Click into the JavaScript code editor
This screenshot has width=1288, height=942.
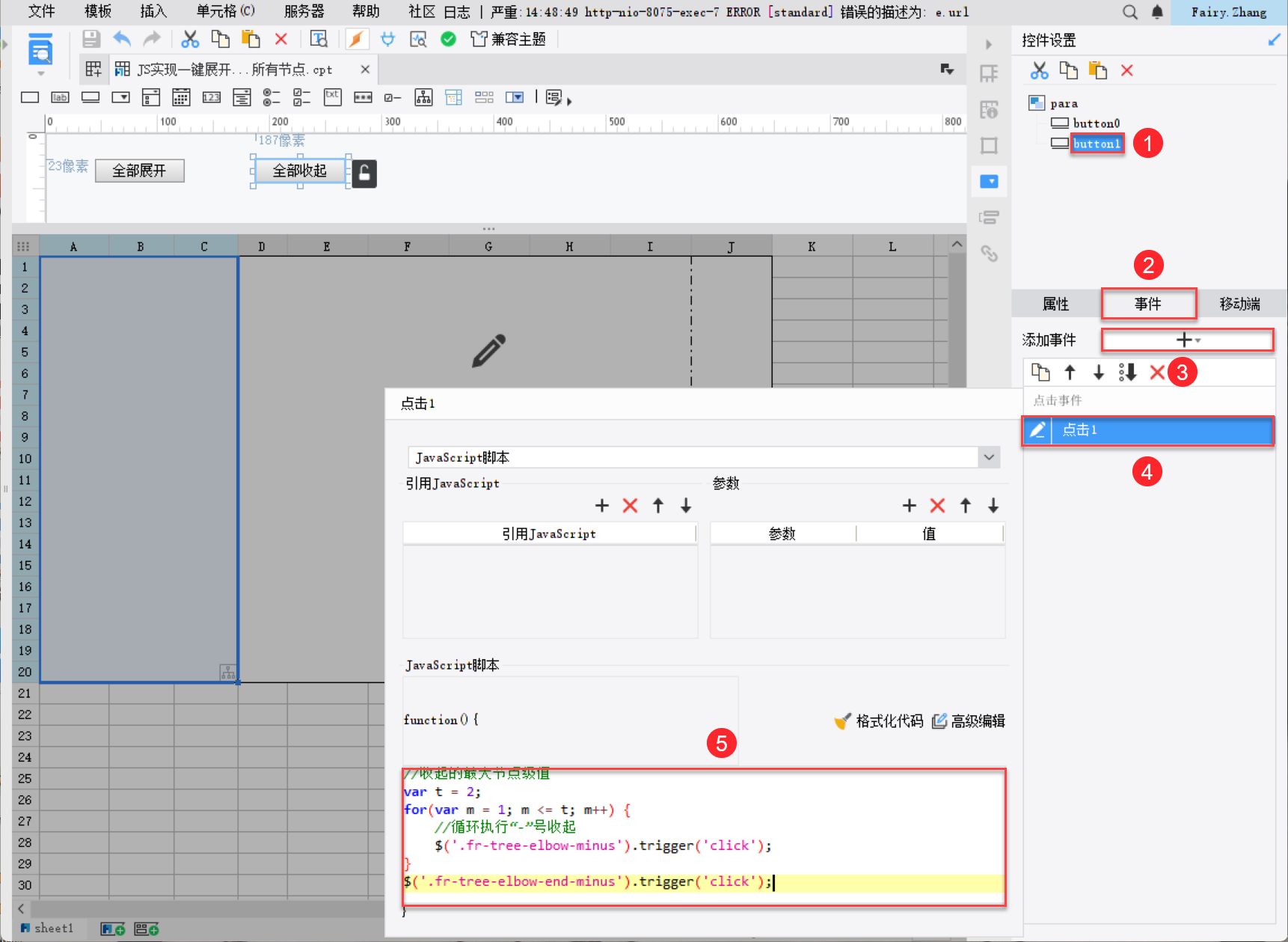coord(704,837)
